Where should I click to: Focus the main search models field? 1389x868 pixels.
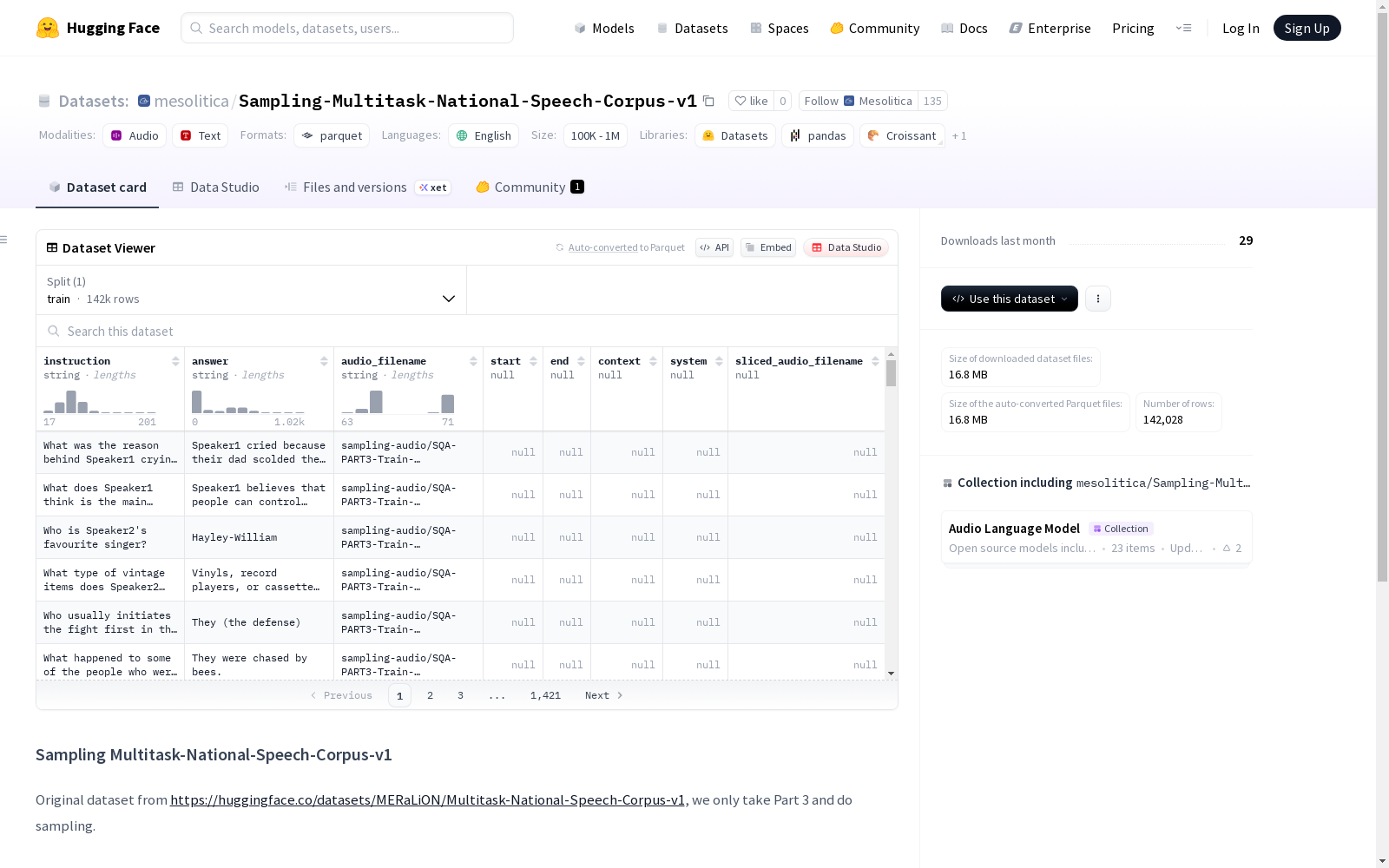[x=347, y=28]
